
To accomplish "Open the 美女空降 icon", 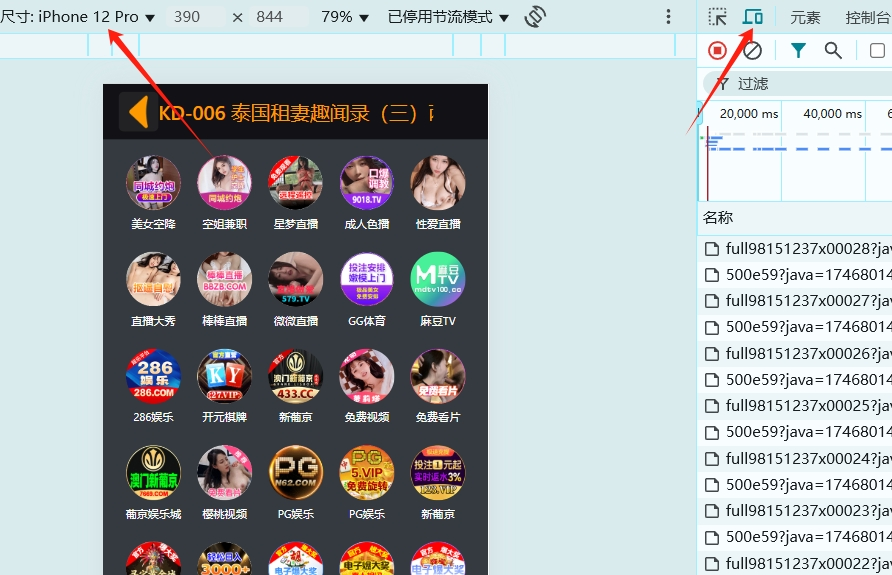I will (x=154, y=183).
